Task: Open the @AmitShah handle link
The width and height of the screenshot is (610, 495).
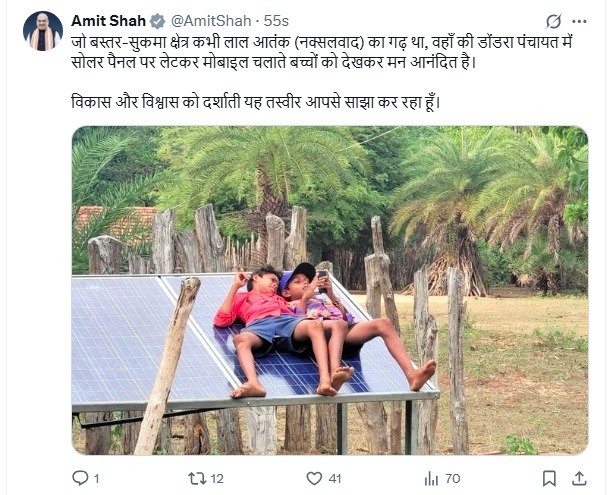Action: pos(211,21)
